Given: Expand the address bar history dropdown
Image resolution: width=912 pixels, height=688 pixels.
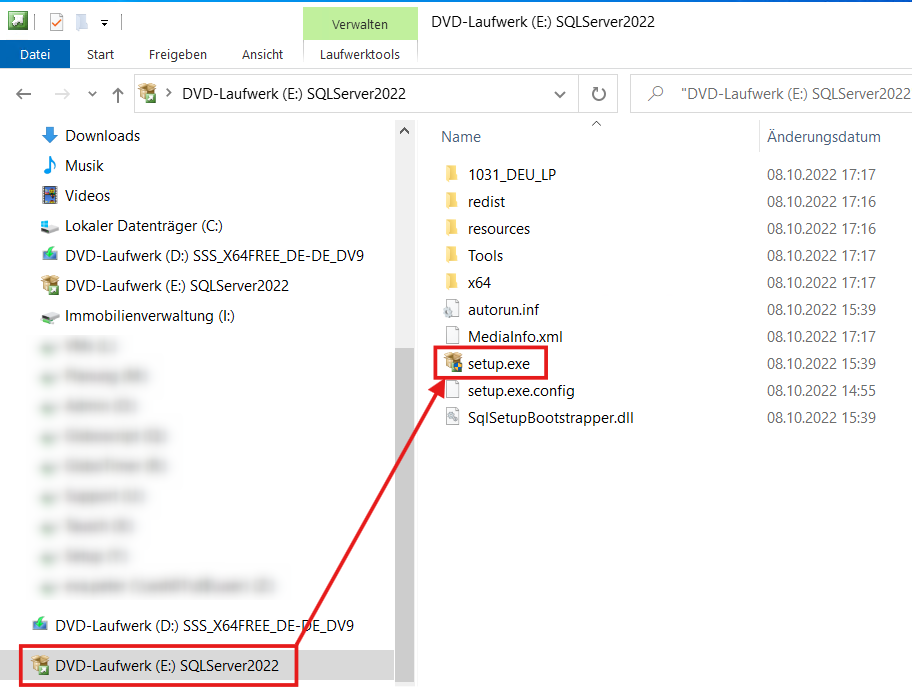Looking at the screenshot, I should [x=560, y=94].
